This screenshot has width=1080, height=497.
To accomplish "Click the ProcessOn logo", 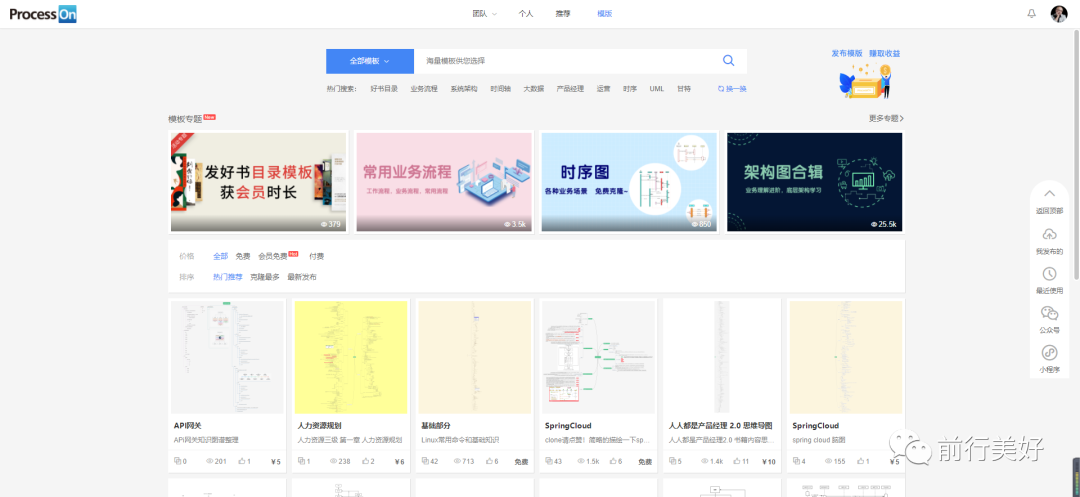I will pyautogui.click(x=43, y=14).
